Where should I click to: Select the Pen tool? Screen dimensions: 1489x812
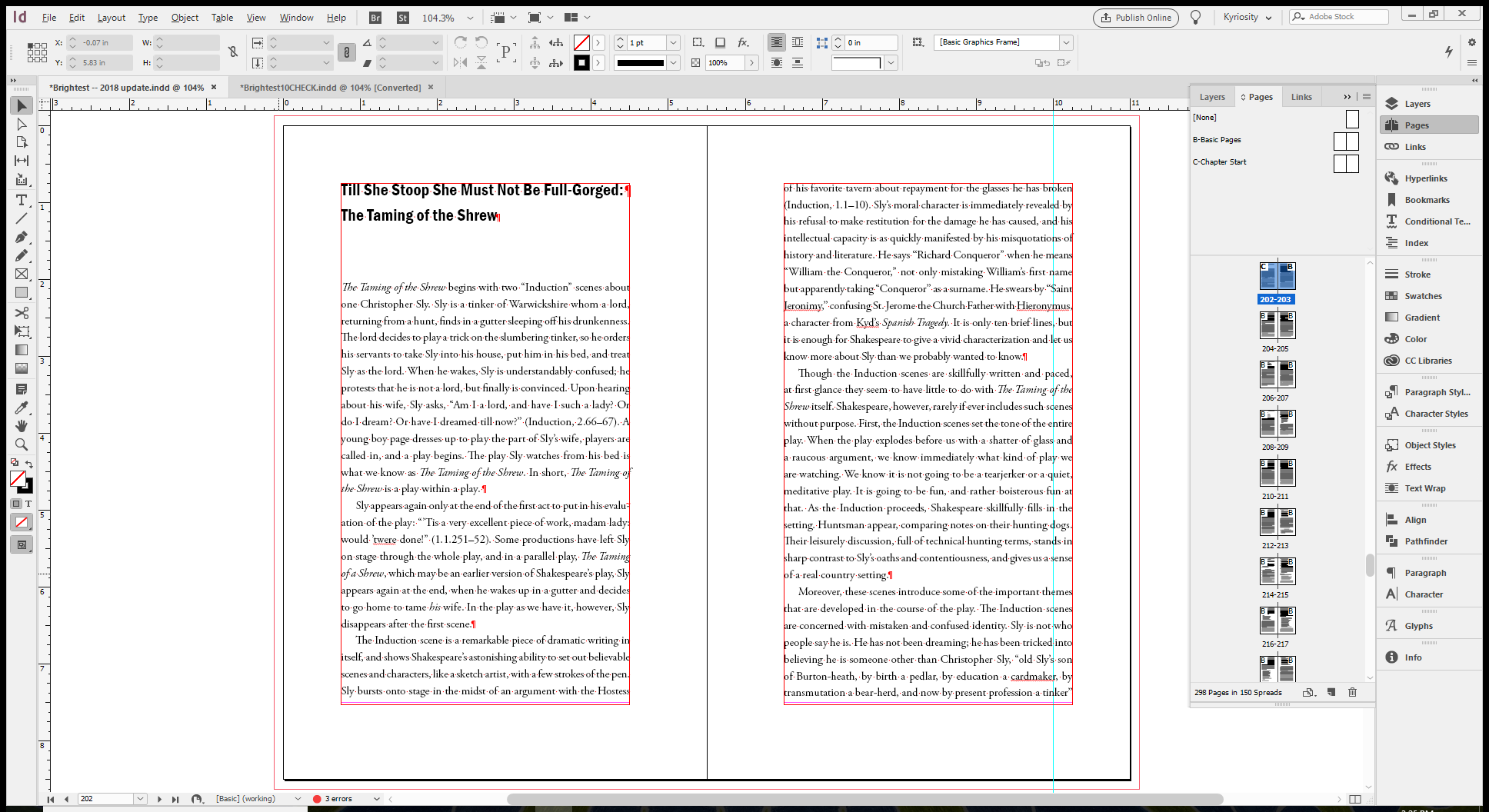point(22,237)
